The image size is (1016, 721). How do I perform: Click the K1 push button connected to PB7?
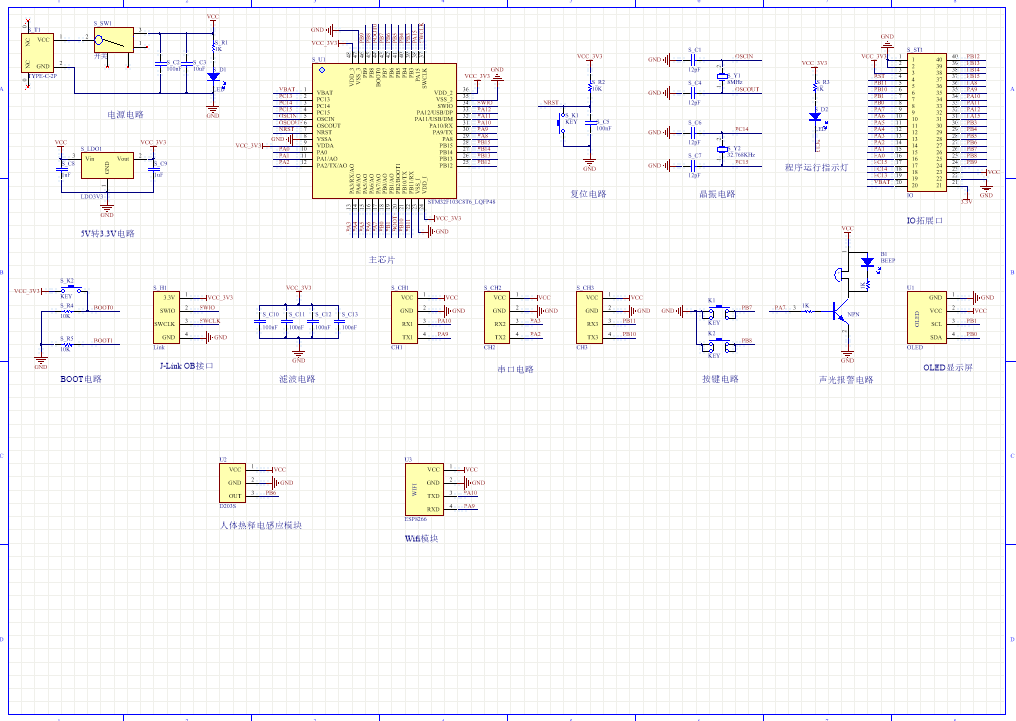(x=719, y=312)
